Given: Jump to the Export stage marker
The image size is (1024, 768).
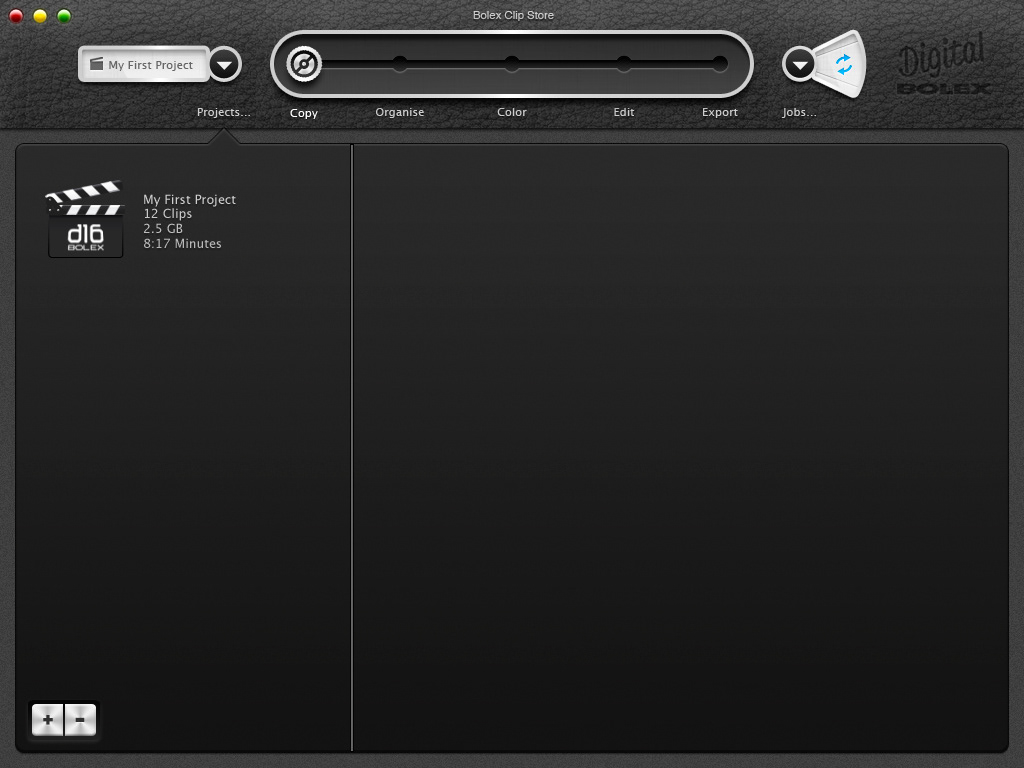Looking at the screenshot, I should [x=720, y=63].
